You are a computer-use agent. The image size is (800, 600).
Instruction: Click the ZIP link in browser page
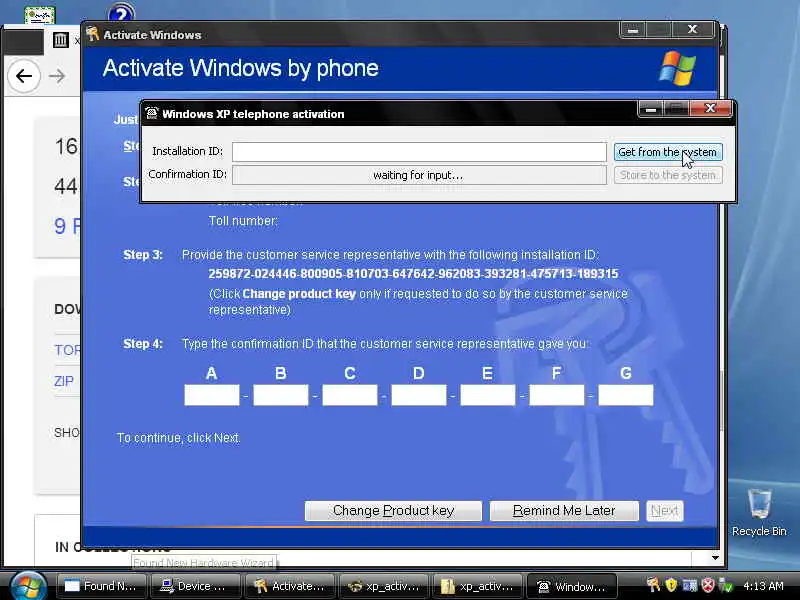point(64,381)
